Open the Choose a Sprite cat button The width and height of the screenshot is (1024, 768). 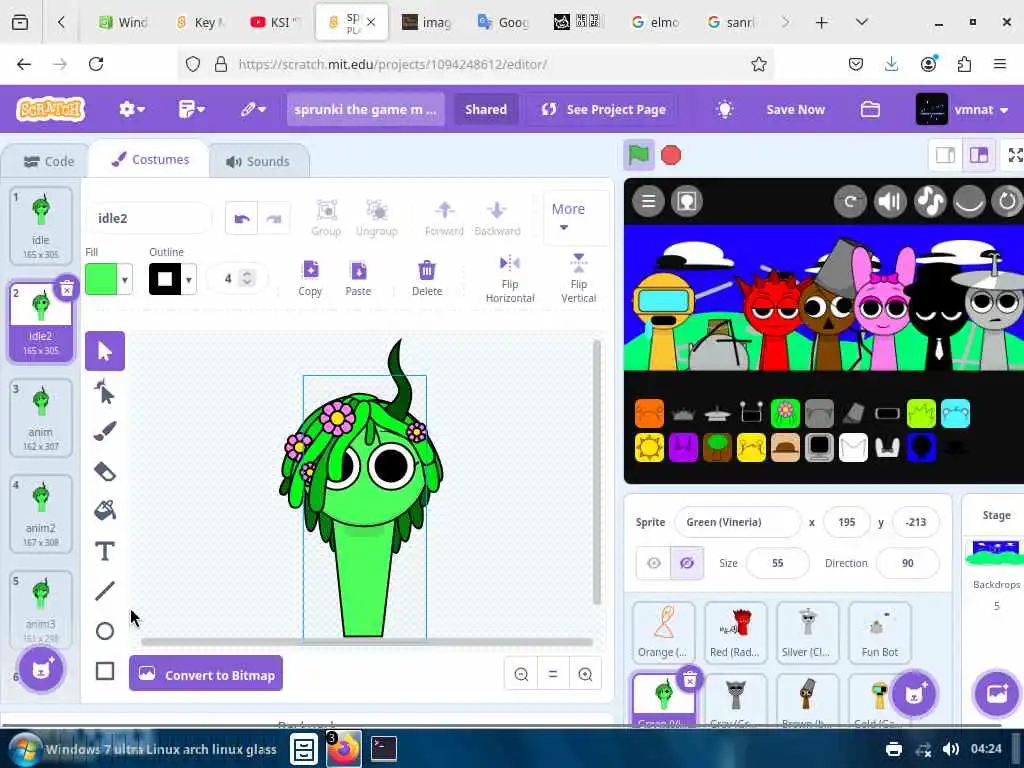tap(914, 694)
